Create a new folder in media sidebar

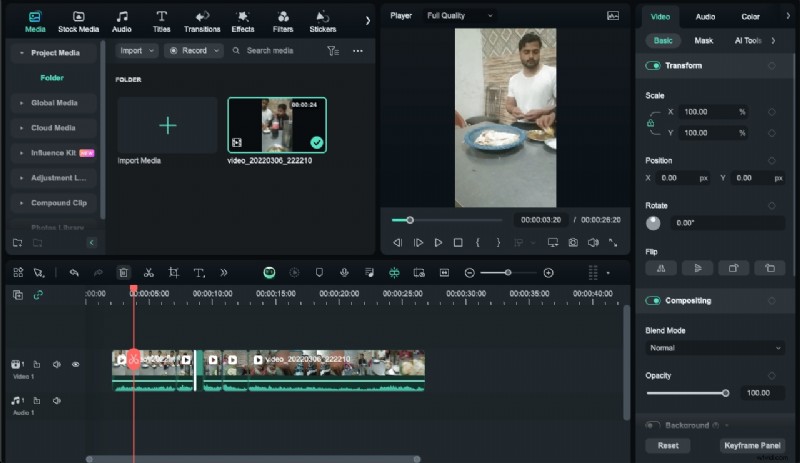[x=17, y=242]
